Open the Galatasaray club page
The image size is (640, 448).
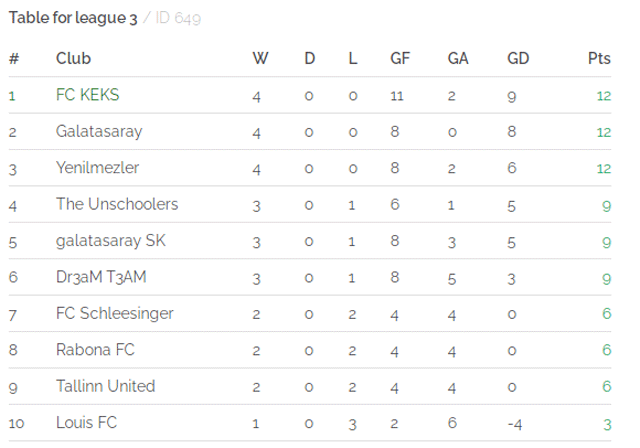point(99,131)
